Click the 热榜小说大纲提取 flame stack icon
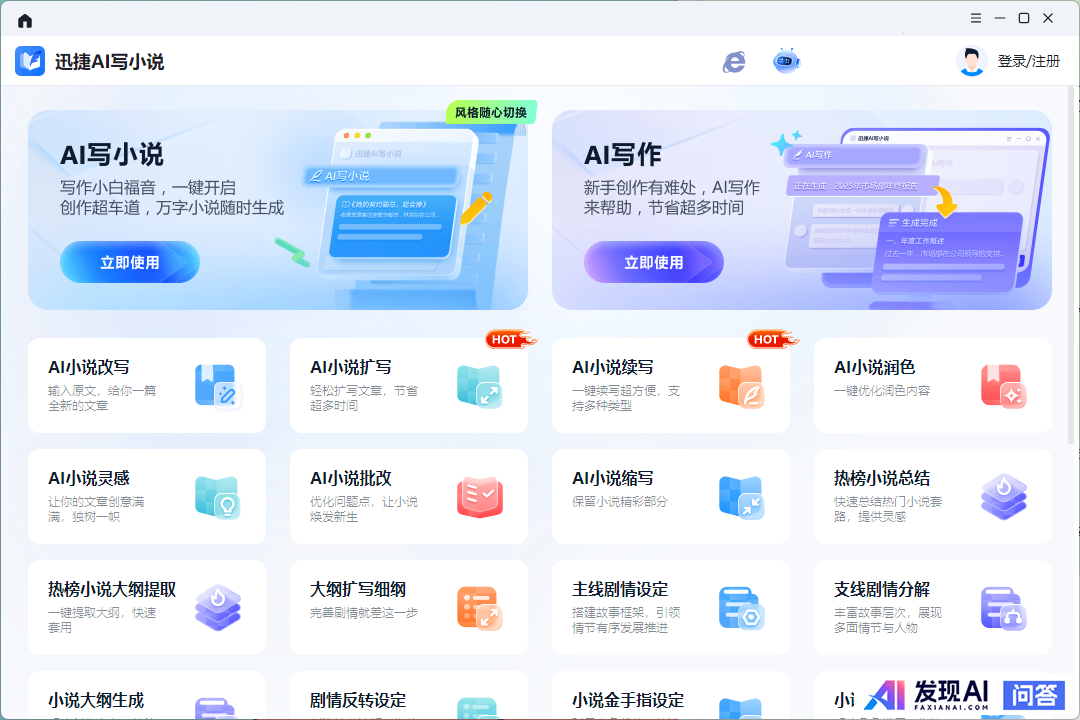 (x=218, y=608)
